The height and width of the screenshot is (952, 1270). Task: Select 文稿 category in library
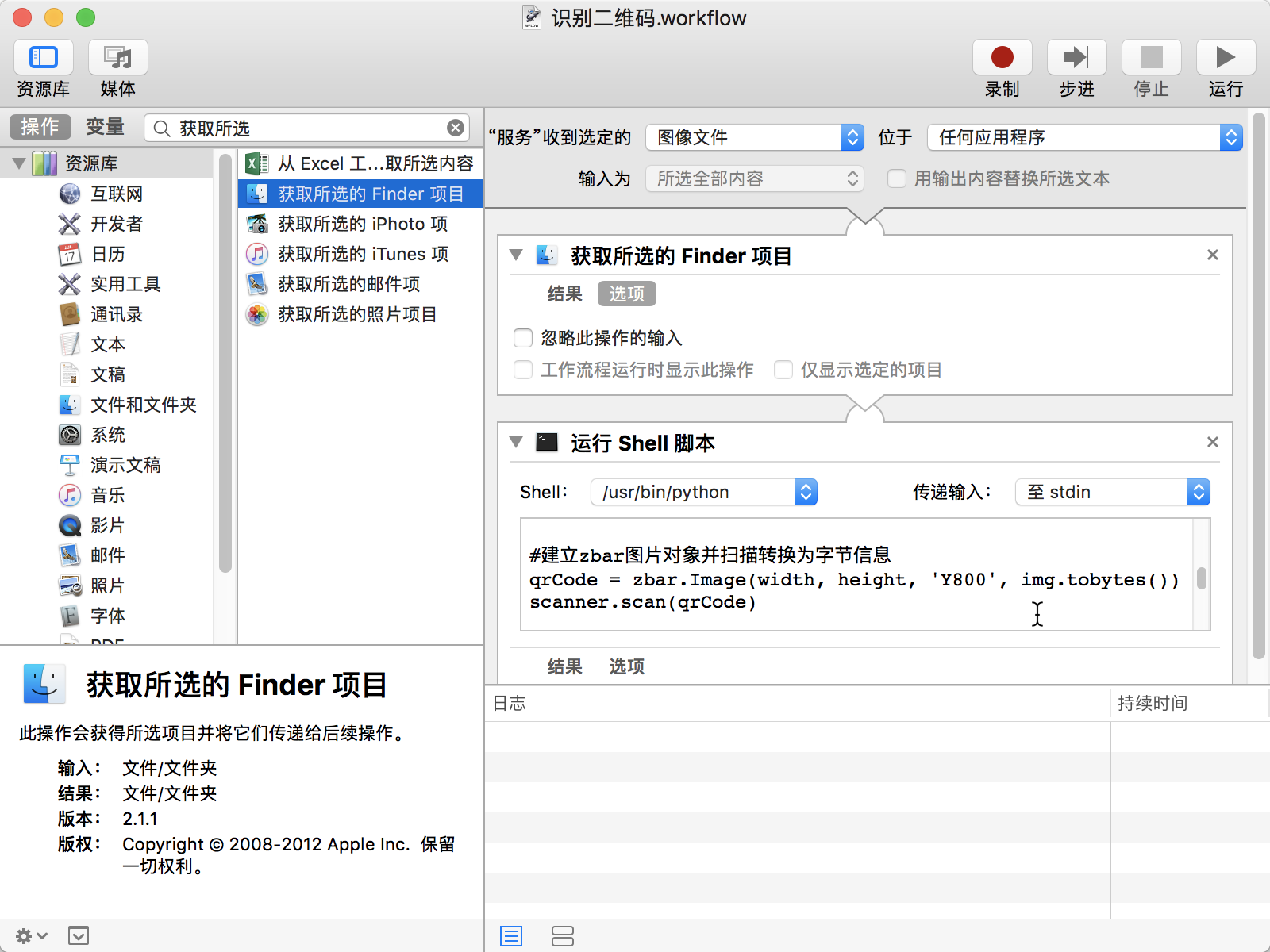click(107, 374)
